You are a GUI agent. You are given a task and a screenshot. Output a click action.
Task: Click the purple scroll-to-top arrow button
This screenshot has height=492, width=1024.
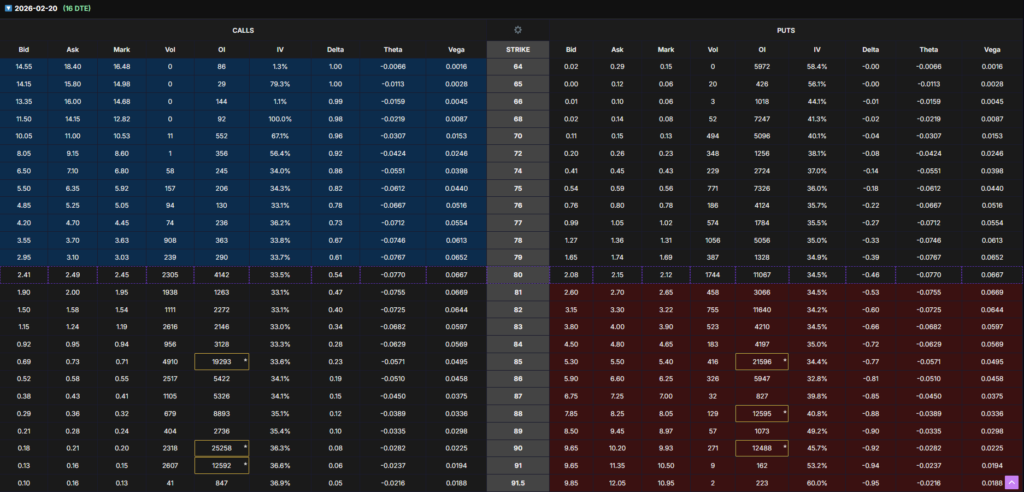click(1009, 484)
